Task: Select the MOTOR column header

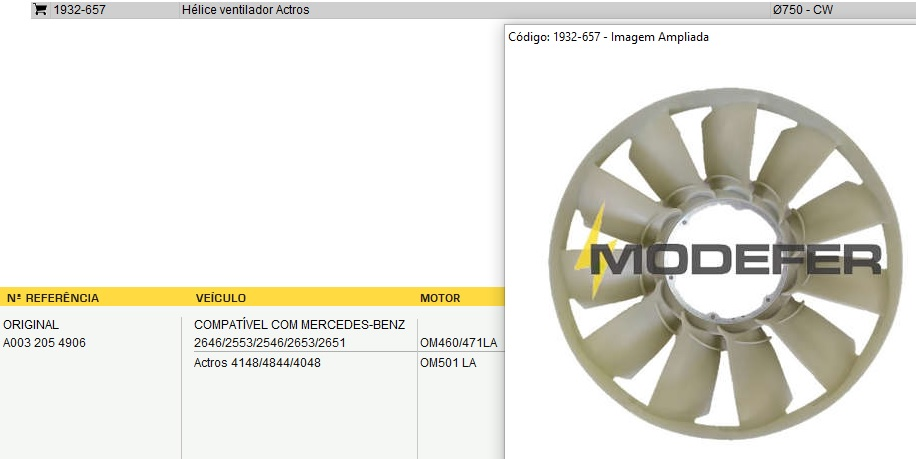Action: pyautogui.click(x=440, y=298)
